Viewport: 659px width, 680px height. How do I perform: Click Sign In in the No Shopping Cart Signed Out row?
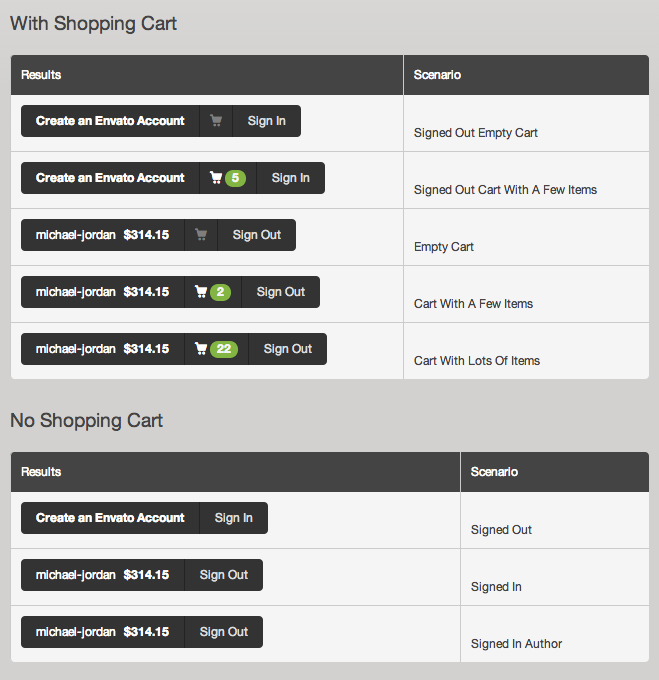(234, 518)
